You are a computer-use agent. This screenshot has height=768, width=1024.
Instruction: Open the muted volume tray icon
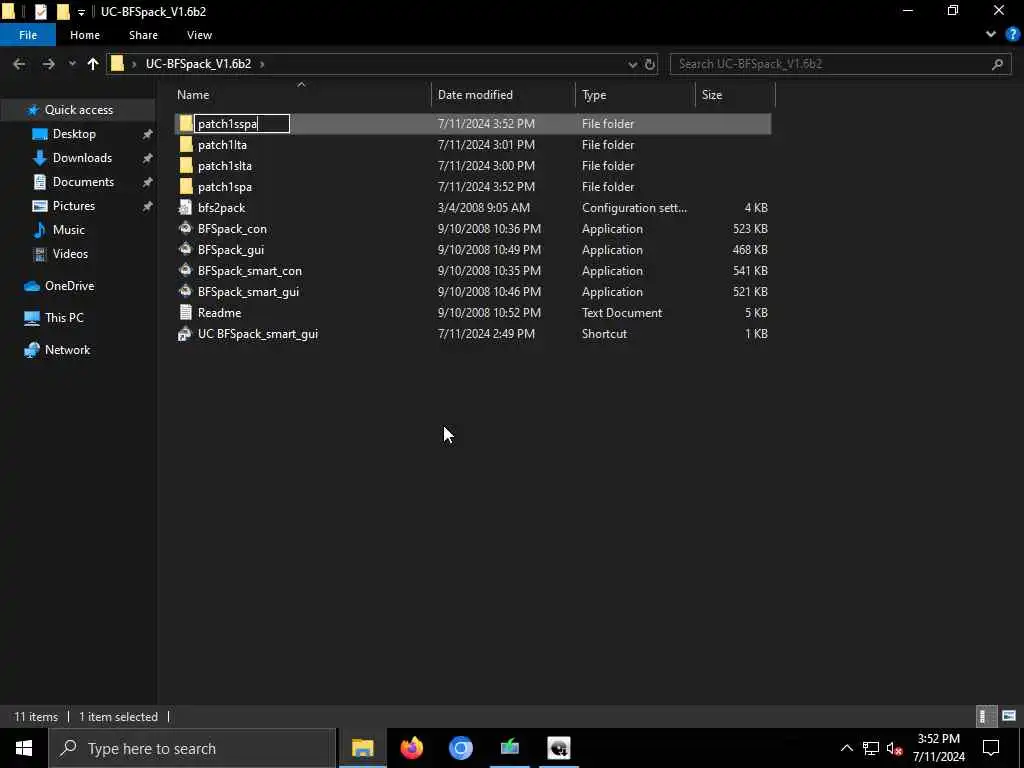tap(894, 748)
